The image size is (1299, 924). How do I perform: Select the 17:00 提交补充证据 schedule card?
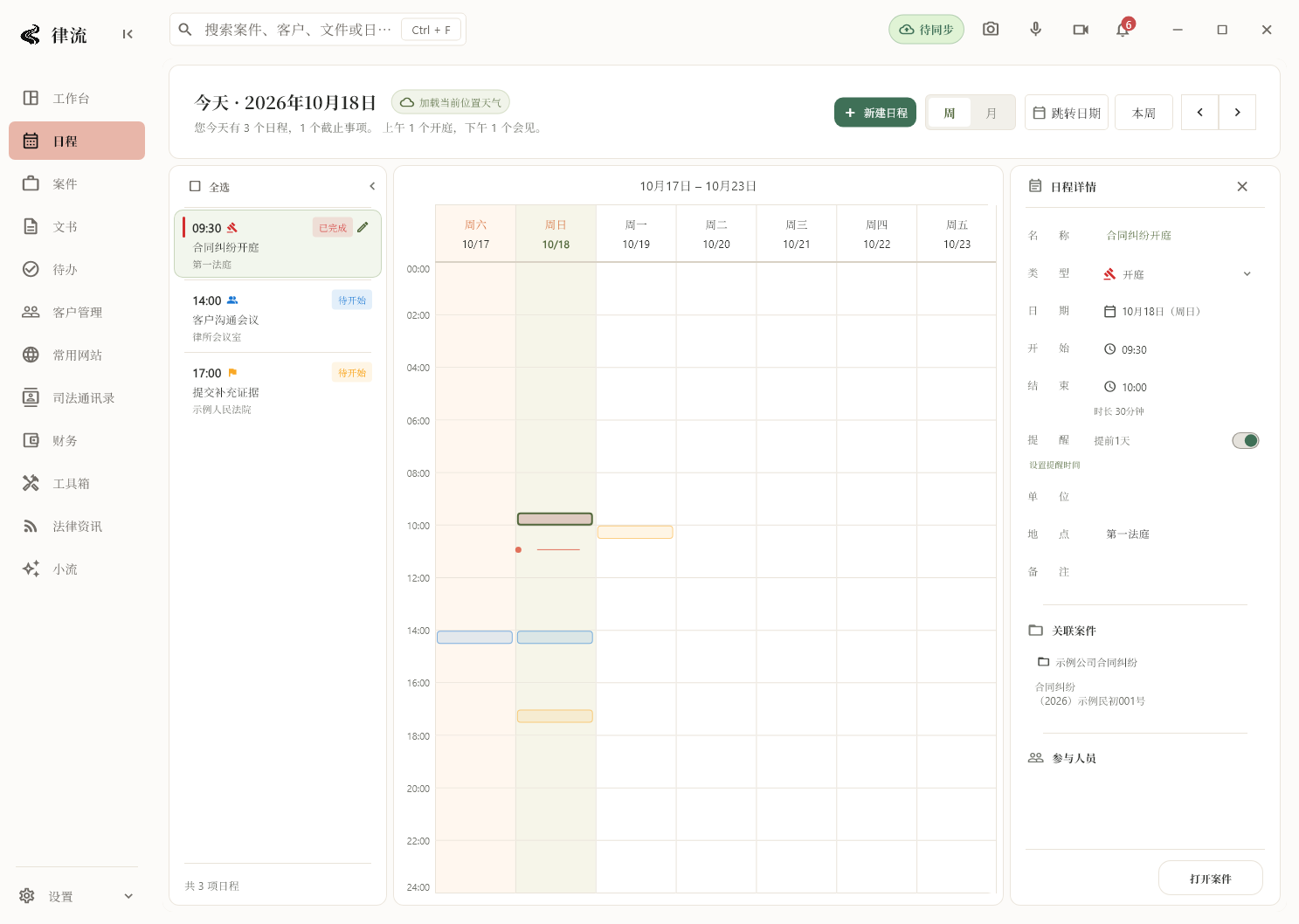coord(278,390)
